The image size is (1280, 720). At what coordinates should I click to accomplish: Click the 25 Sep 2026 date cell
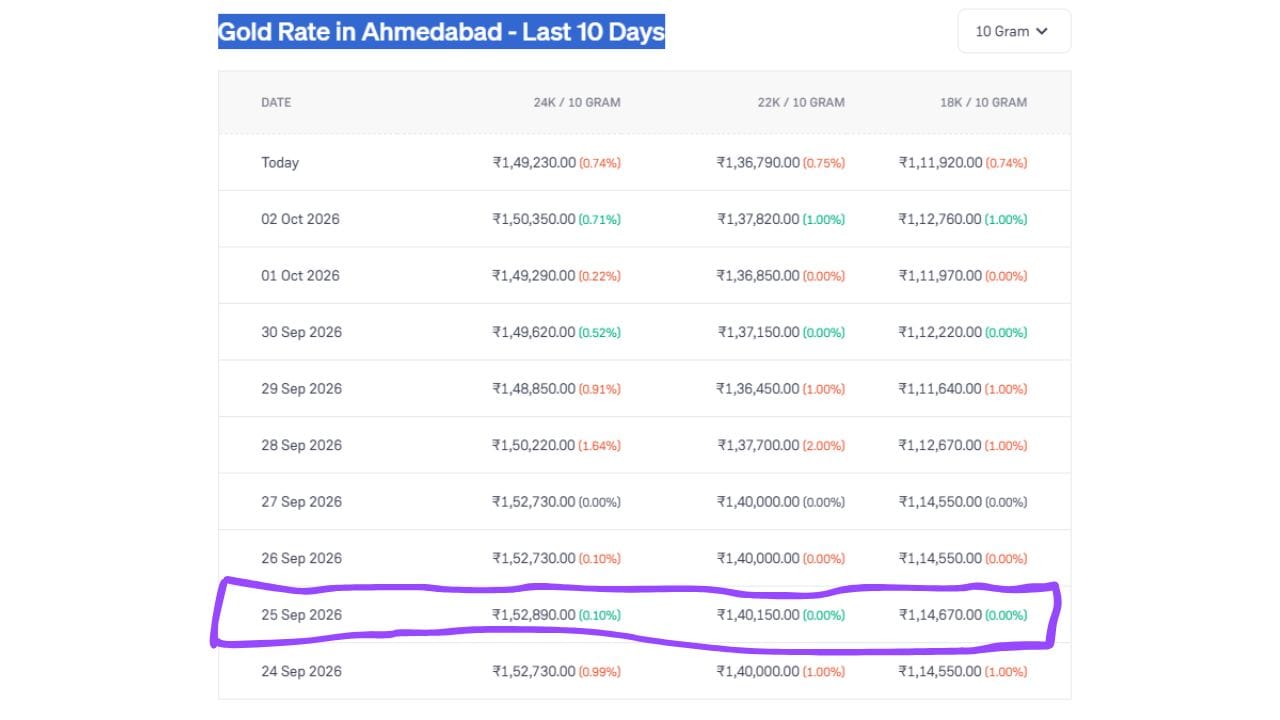coord(301,615)
